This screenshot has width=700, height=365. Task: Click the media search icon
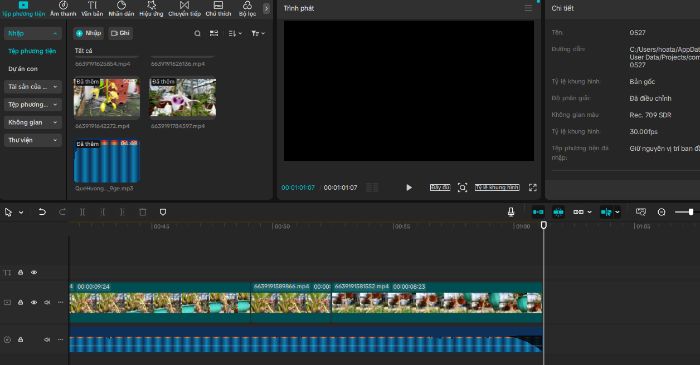[197, 33]
